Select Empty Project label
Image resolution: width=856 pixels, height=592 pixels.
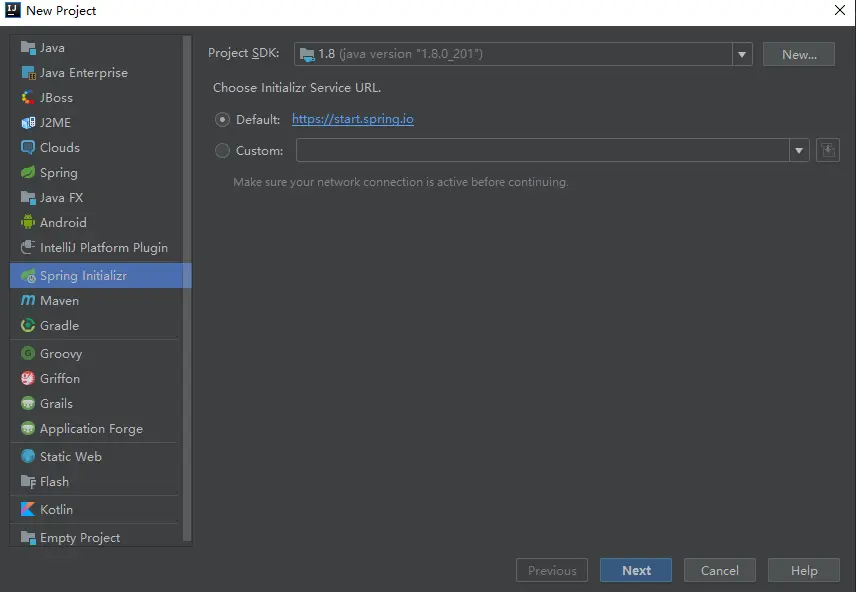click(80, 538)
